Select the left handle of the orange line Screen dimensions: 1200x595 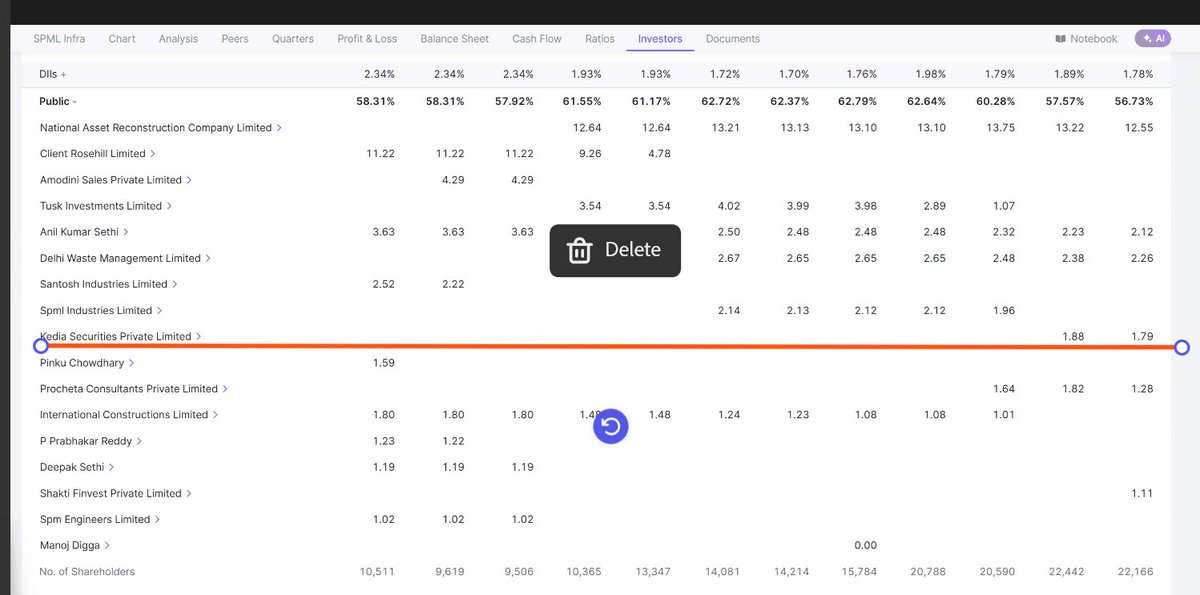[41, 346]
